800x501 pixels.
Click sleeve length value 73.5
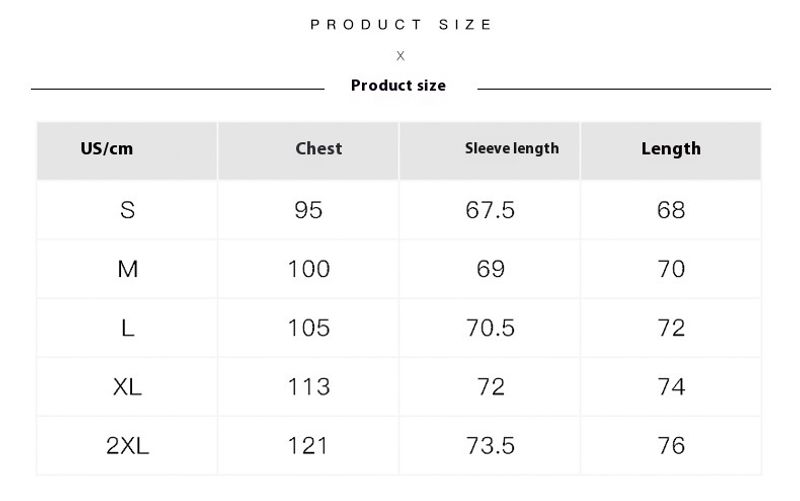pyautogui.click(x=491, y=446)
